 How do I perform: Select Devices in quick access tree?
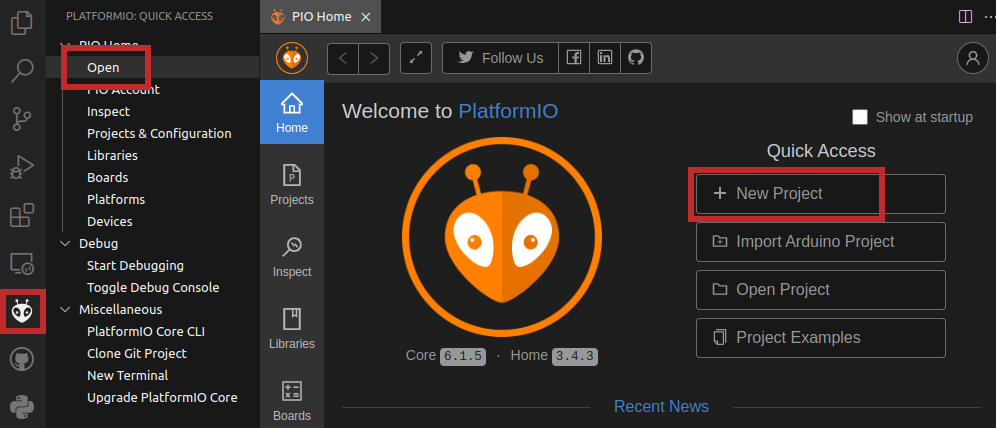click(x=110, y=222)
